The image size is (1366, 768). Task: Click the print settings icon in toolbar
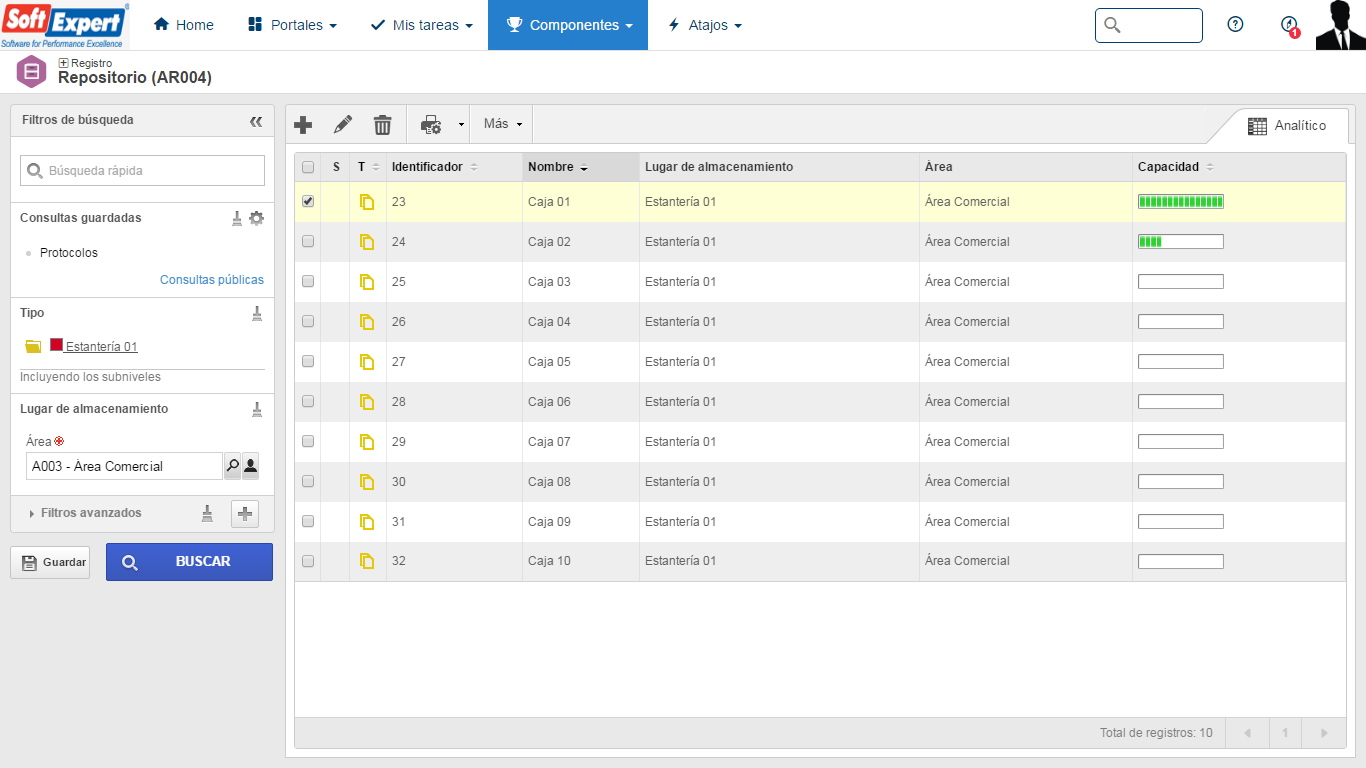tap(431, 124)
